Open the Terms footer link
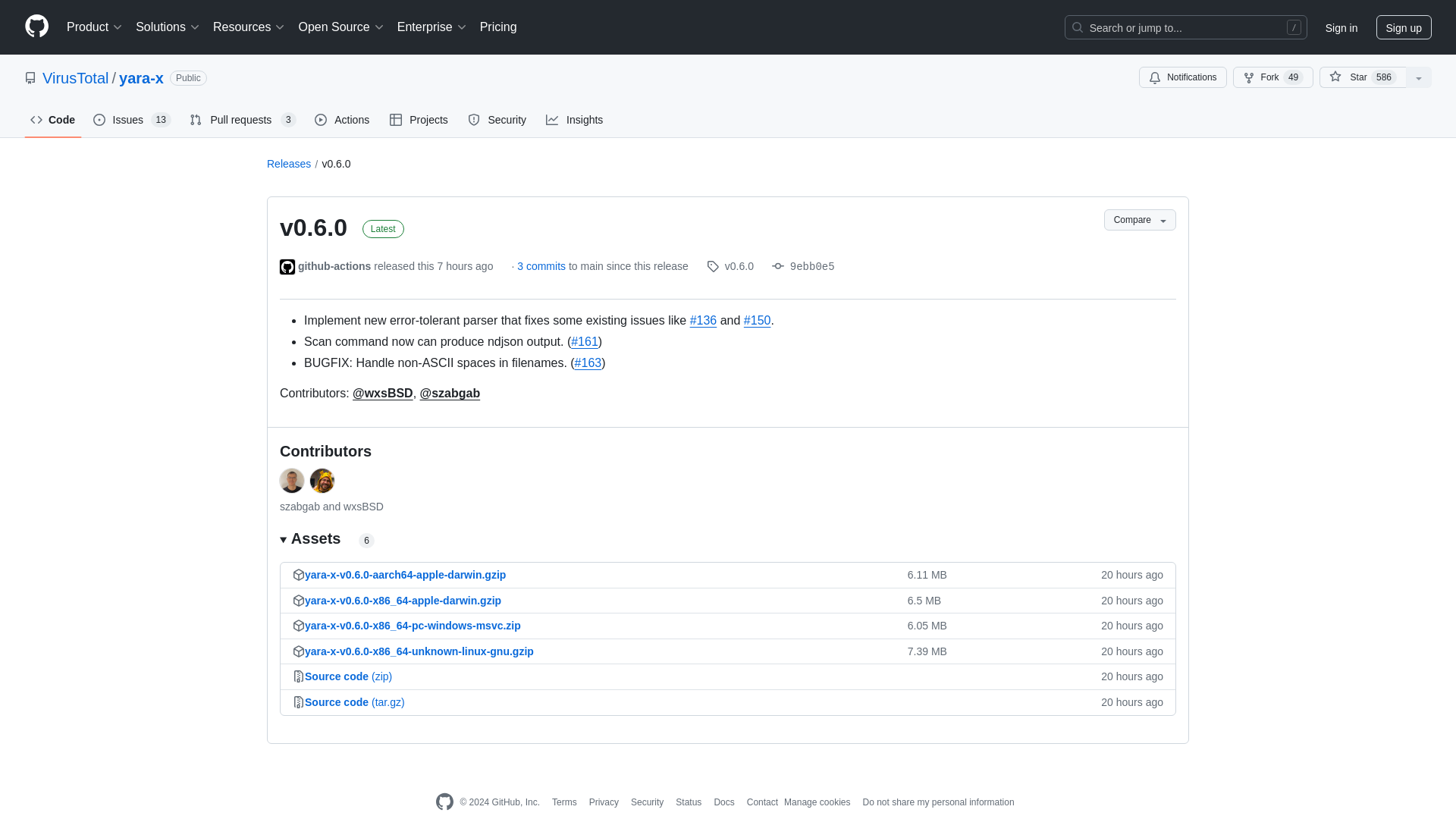The image size is (1456, 819). click(x=564, y=803)
